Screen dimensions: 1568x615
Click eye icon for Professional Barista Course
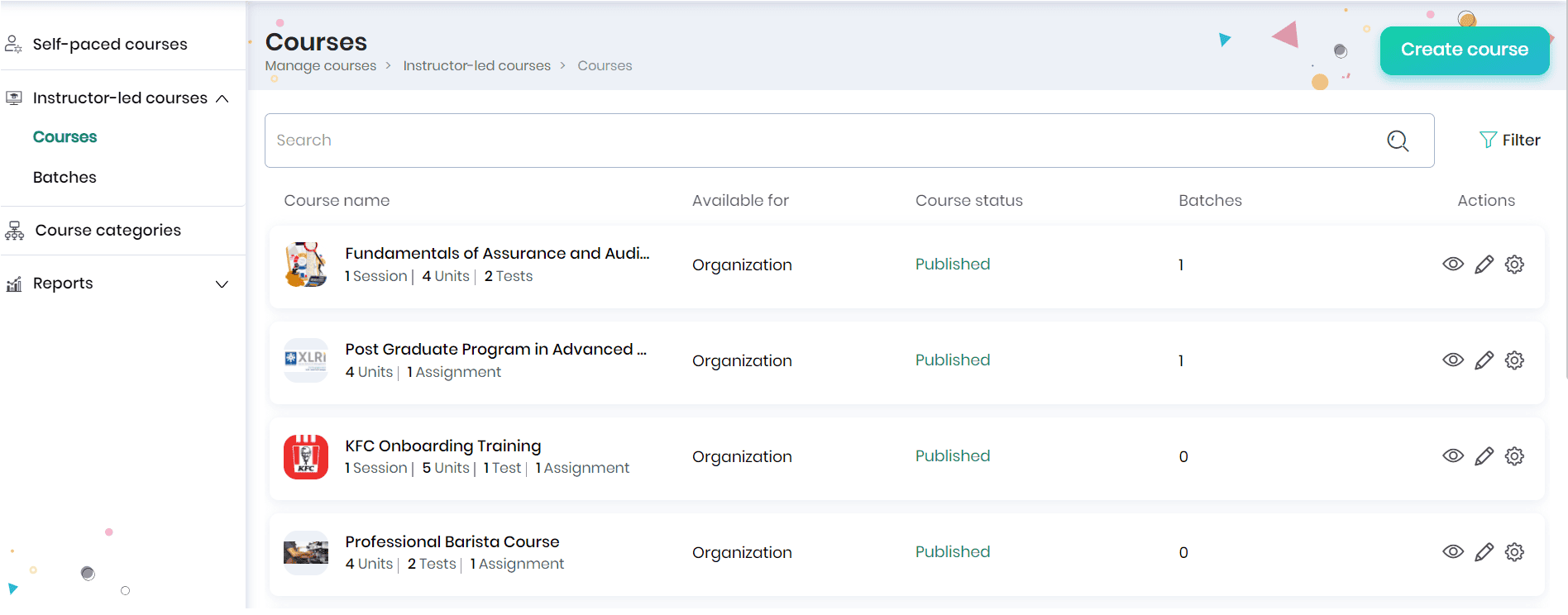[1453, 552]
